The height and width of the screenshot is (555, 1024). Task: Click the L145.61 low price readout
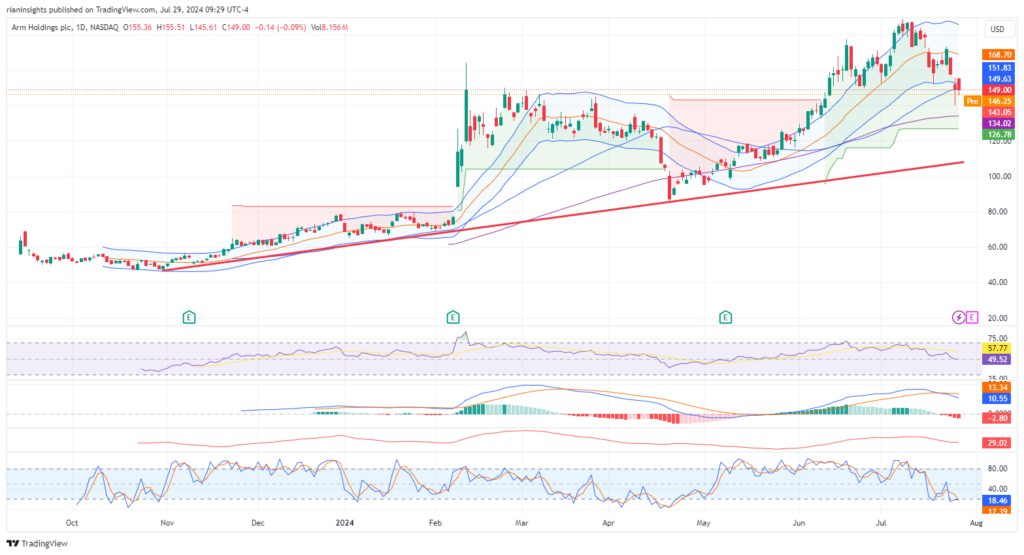(x=203, y=27)
